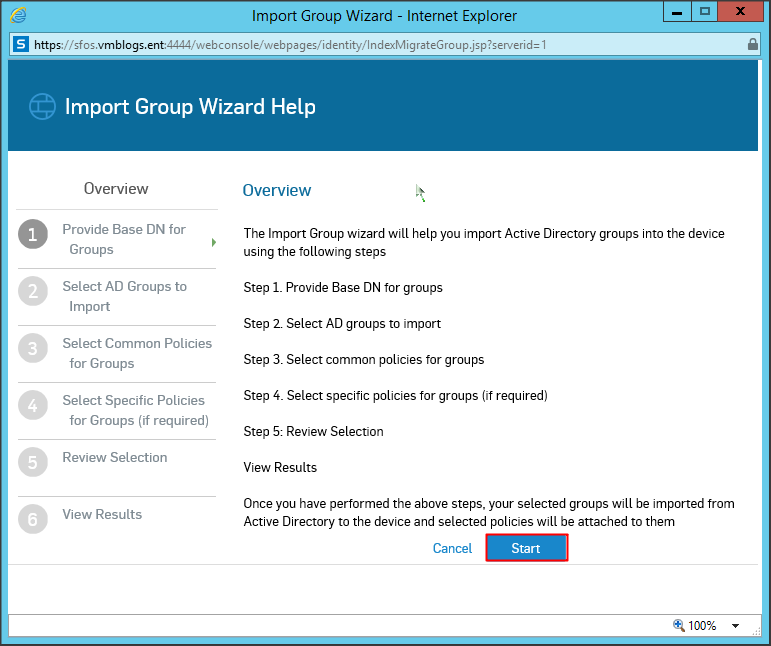
Task: Click the globe icon beside wizard title
Action: pyautogui.click(x=41, y=107)
